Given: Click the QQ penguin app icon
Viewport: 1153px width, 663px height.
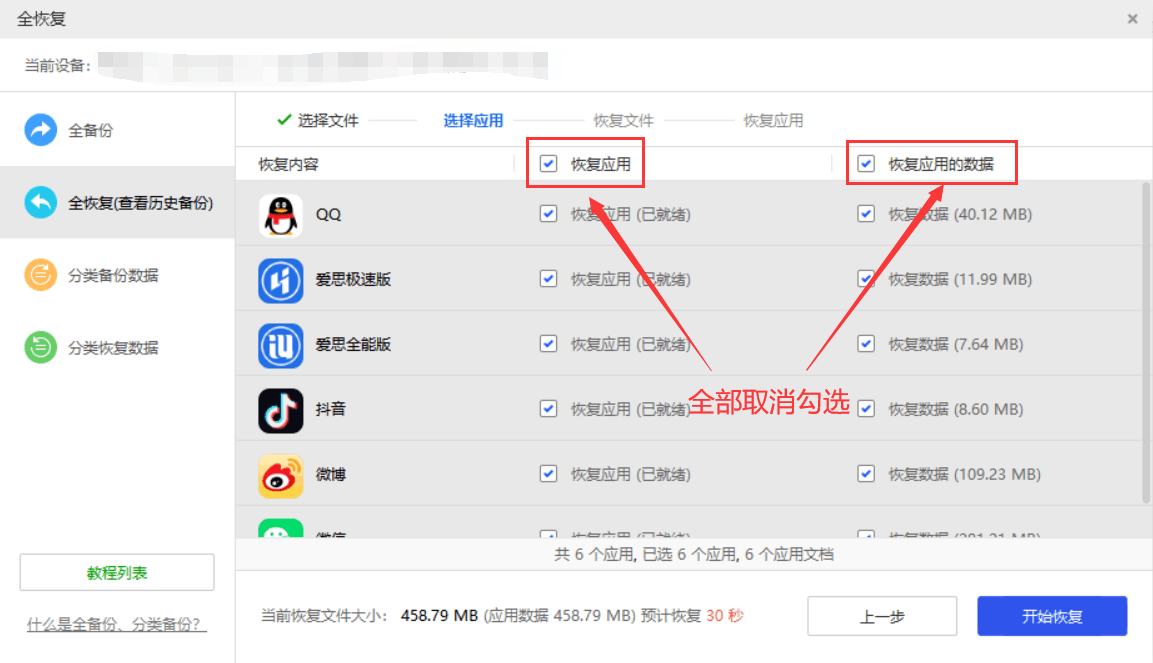Looking at the screenshot, I should coord(281,215).
